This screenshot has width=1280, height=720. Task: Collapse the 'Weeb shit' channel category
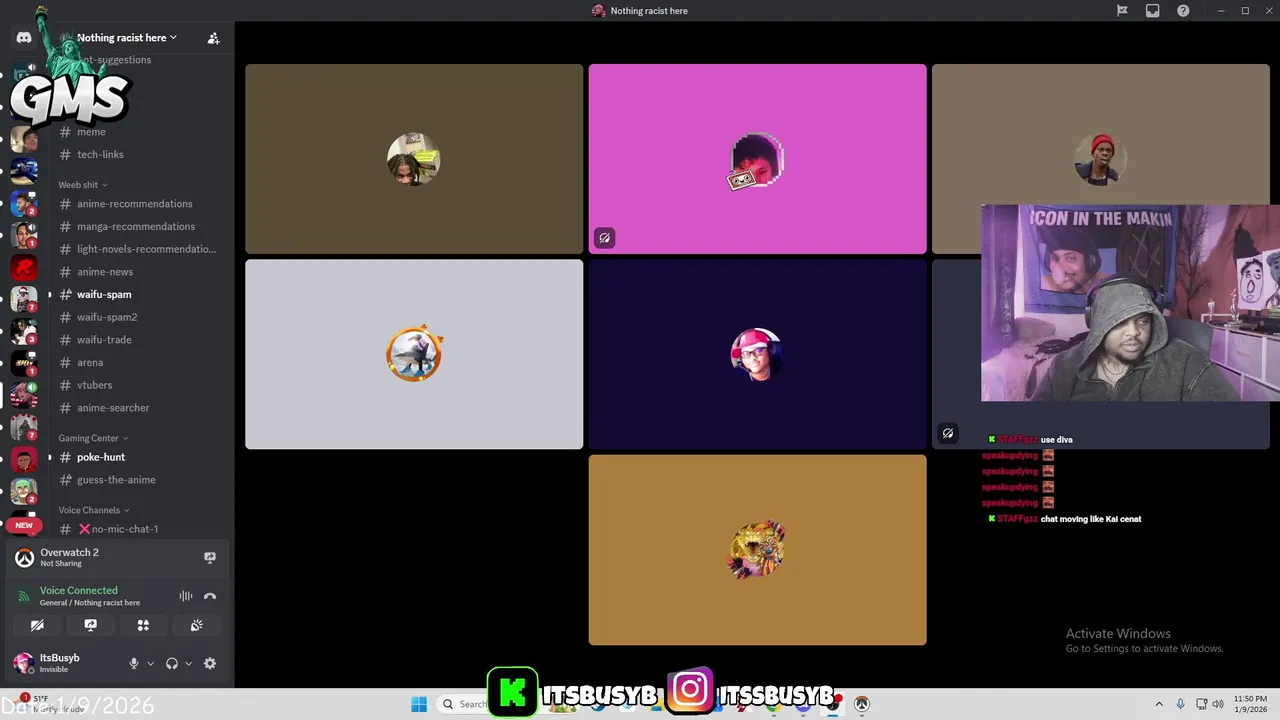point(82,185)
